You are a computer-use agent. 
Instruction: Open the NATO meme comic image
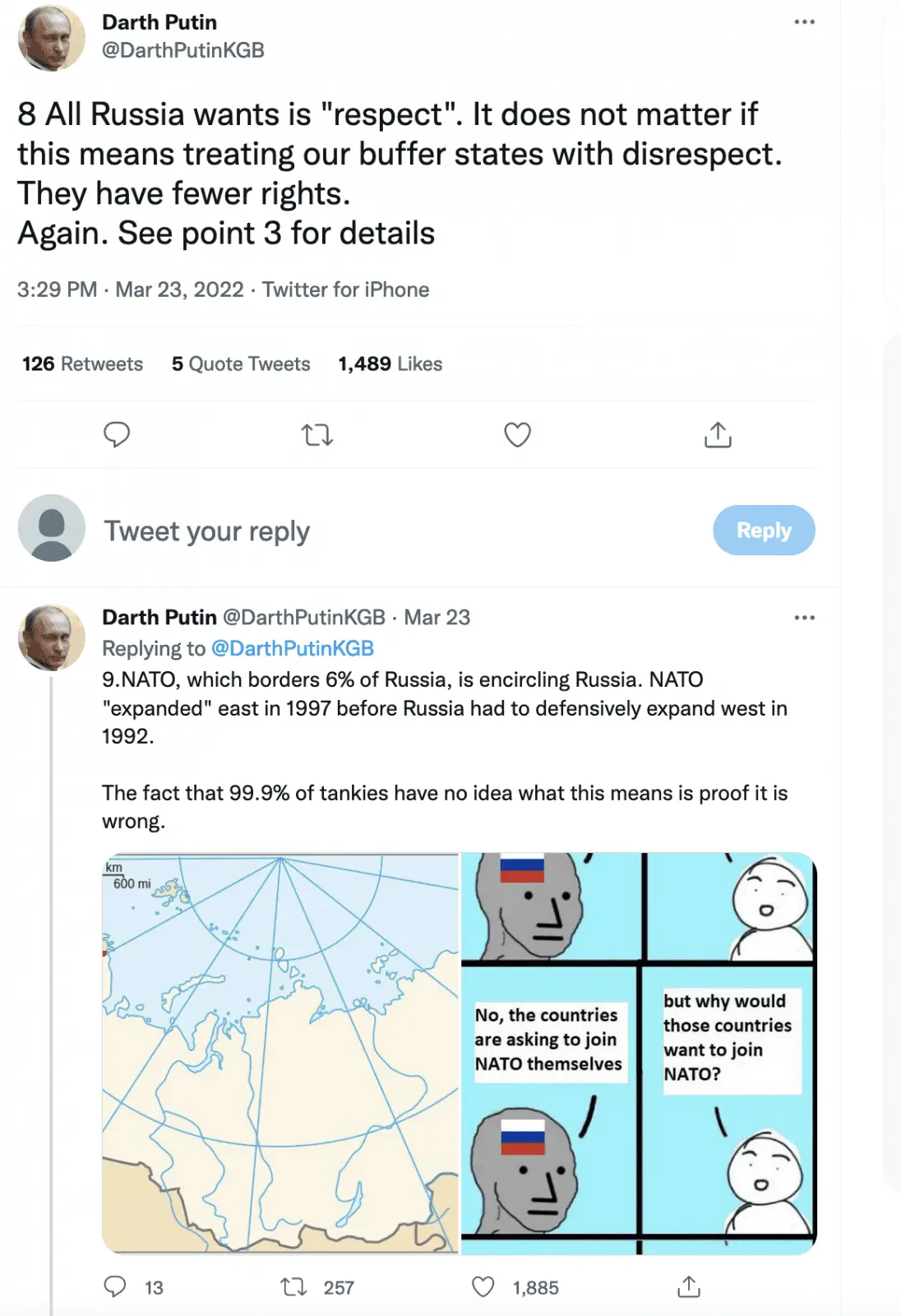(639, 1053)
